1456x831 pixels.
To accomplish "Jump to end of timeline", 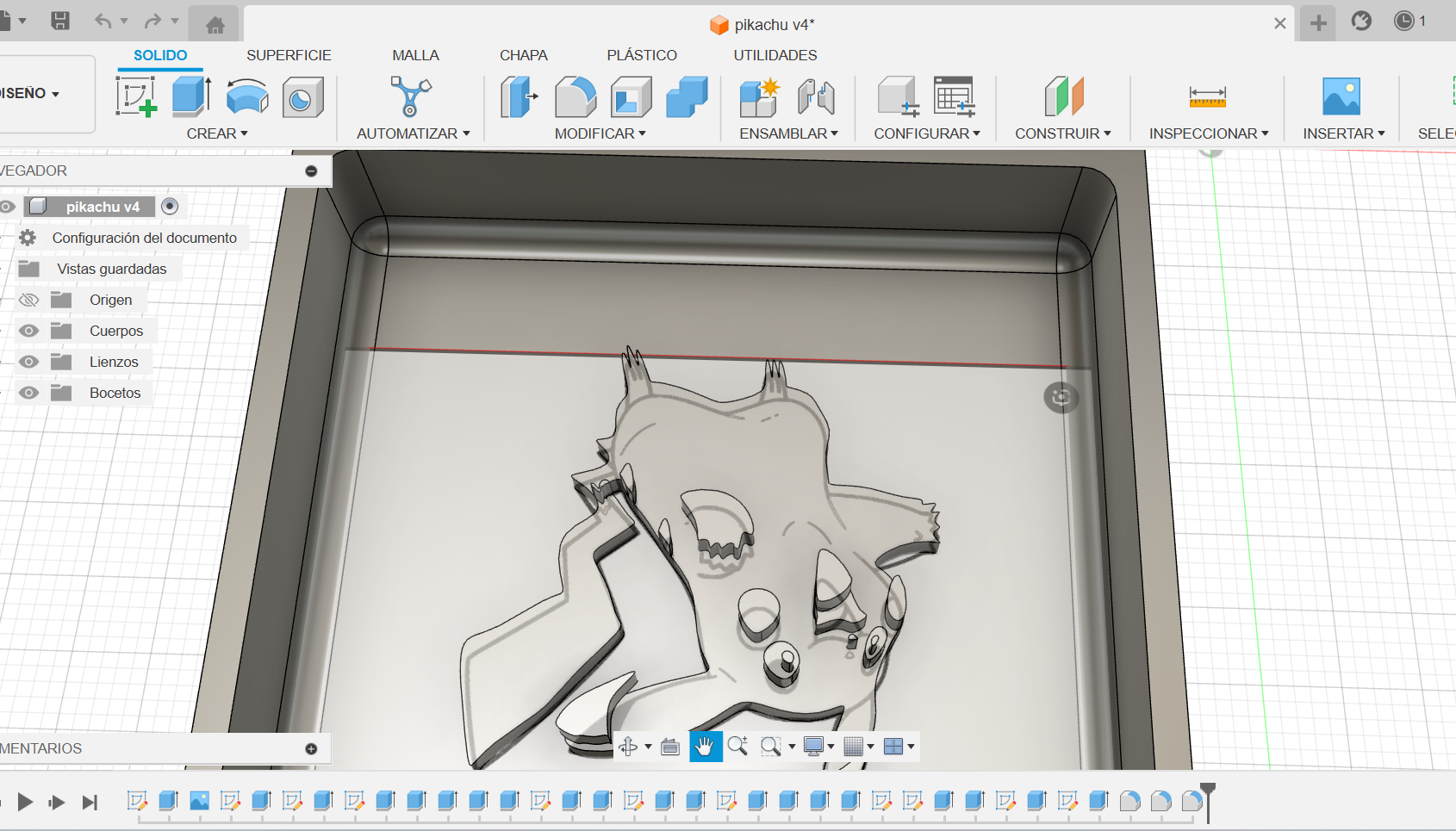I will pyautogui.click(x=90, y=803).
